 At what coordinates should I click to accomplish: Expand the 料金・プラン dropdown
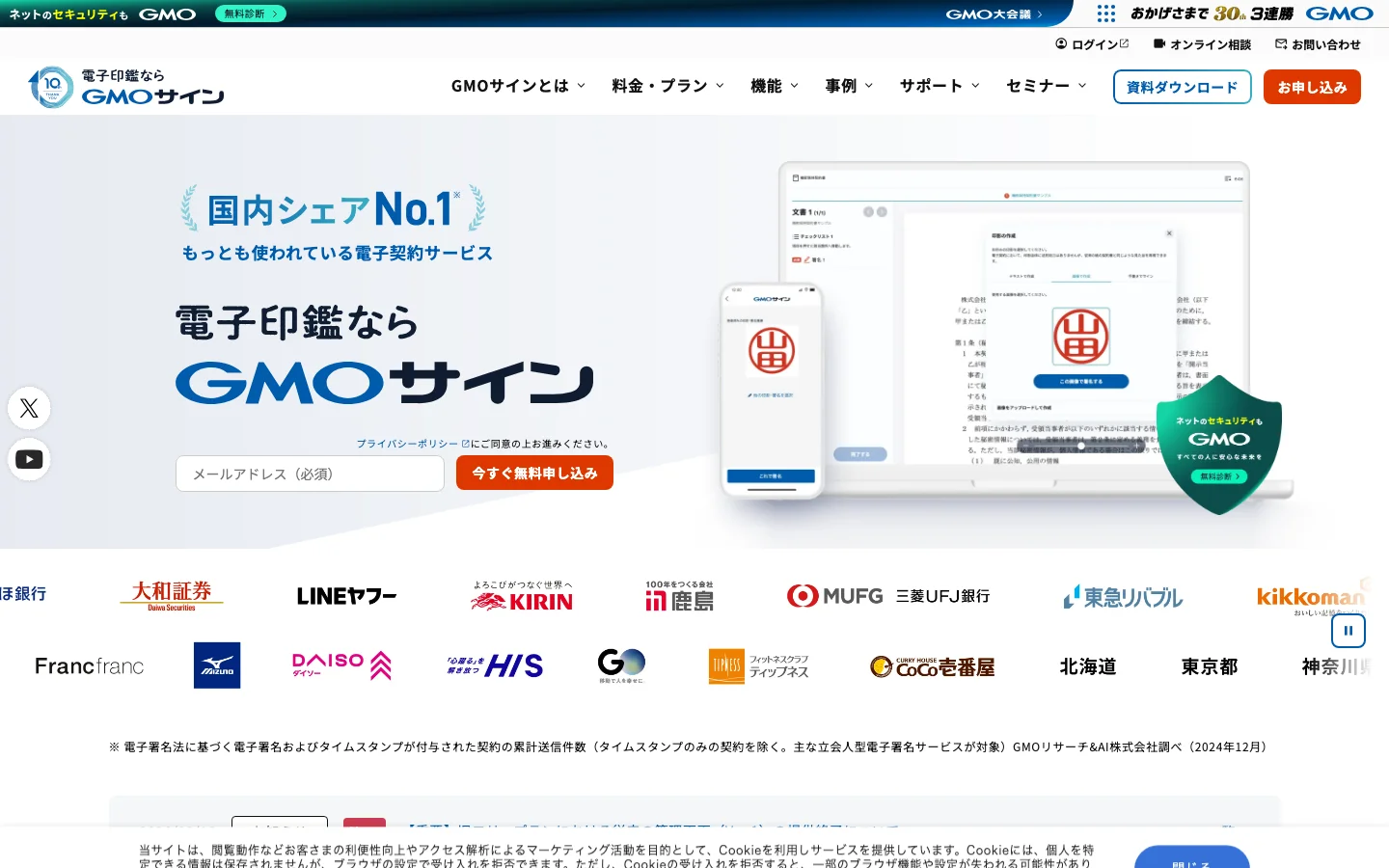667,86
